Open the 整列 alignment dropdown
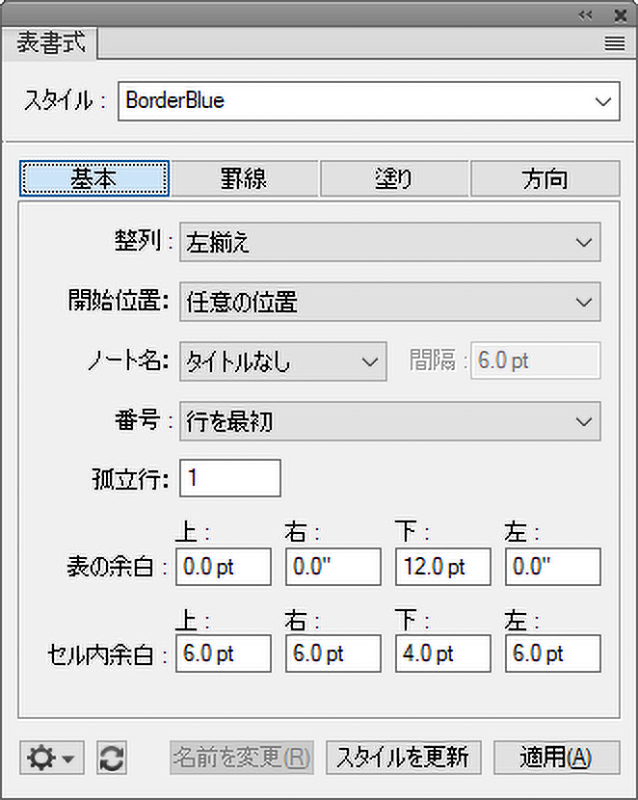This screenshot has height=800, width=638. point(390,242)
